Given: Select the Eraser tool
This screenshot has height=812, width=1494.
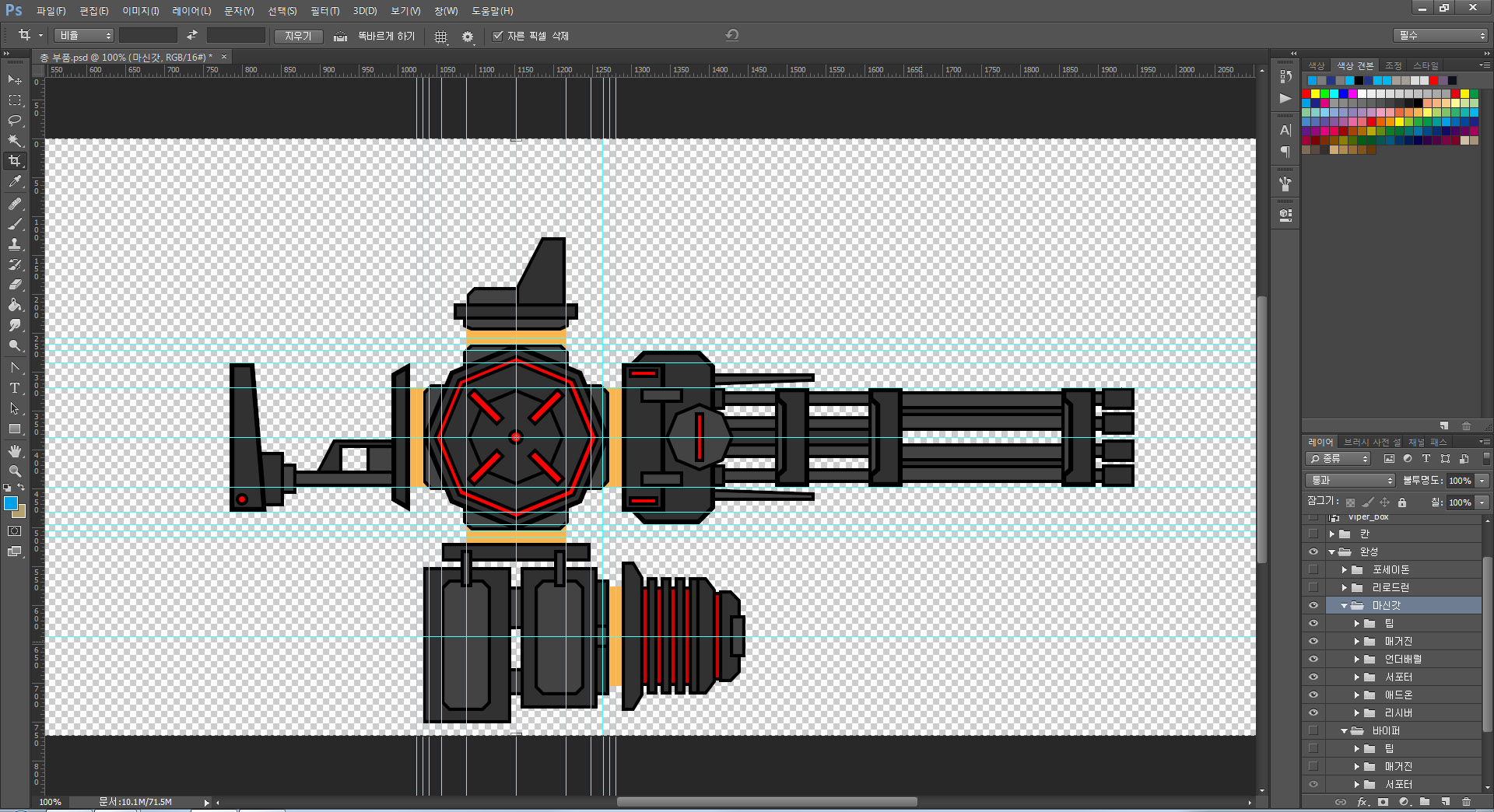Looking at the screenshot, I should click(x=15, y=285).
